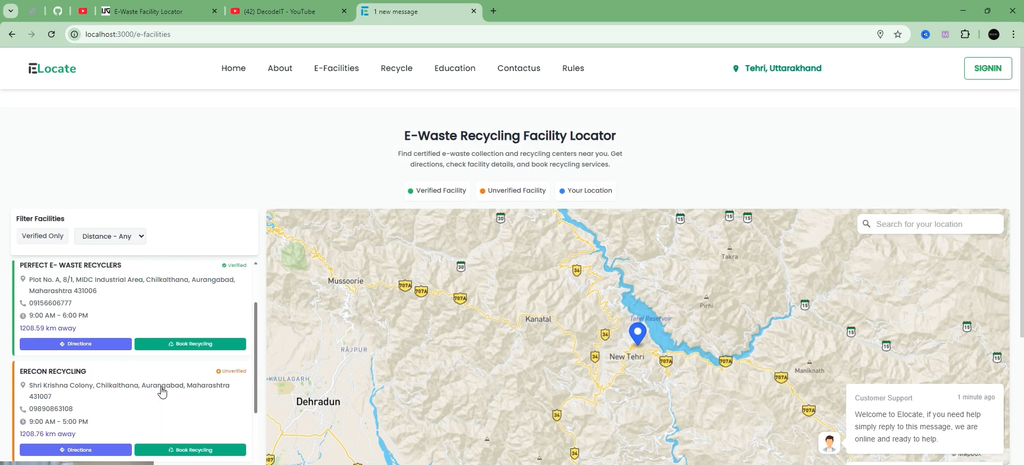The width and height of the screenshot is (1024, 465).
Task: Click the 1208.59 km away text
Action: (x=48, y=328)
